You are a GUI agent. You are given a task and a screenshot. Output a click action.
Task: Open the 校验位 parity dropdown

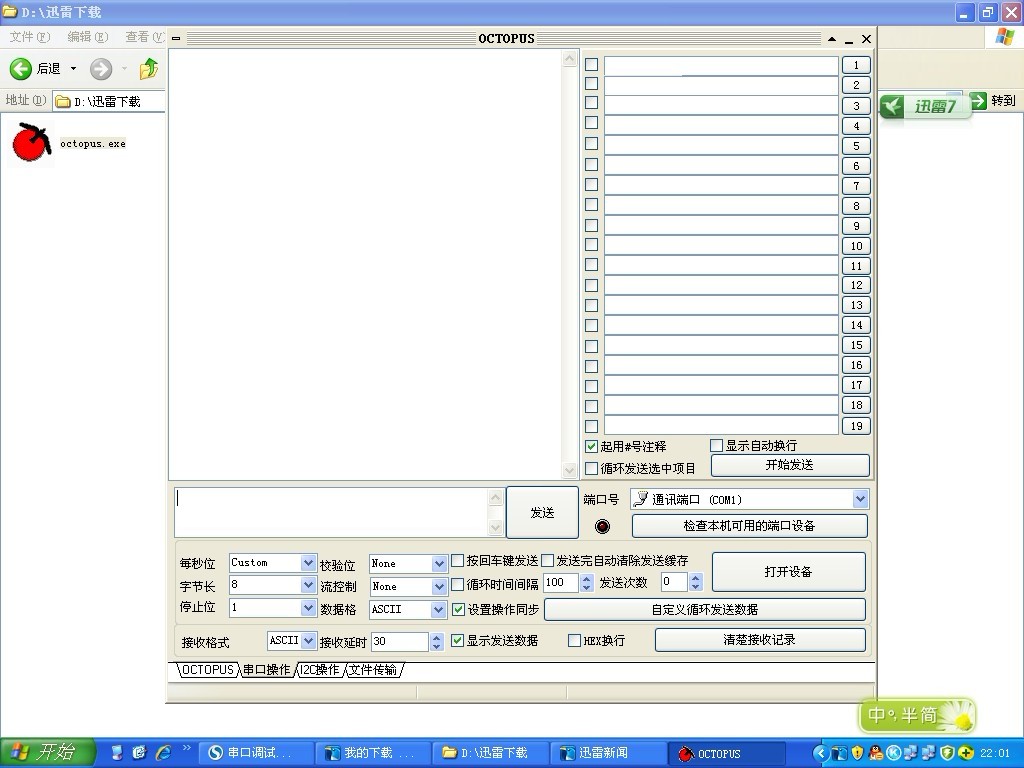438,564
